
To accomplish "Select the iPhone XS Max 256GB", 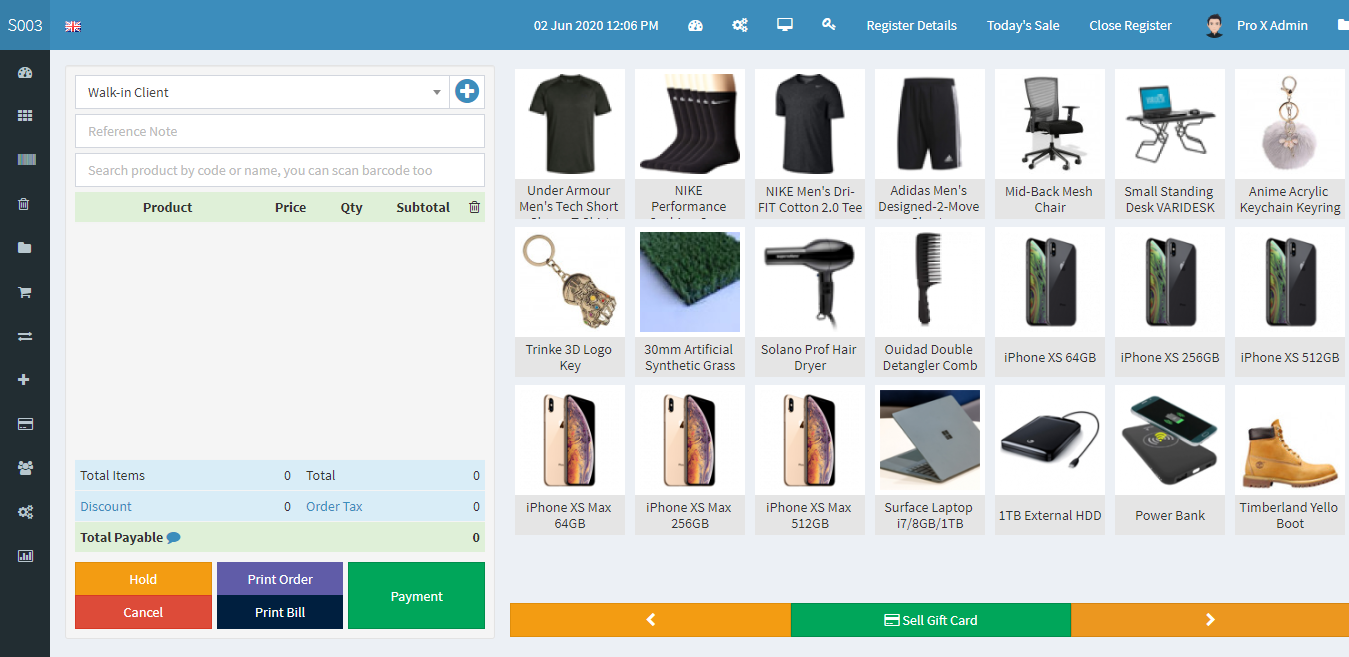I will 690,460.
